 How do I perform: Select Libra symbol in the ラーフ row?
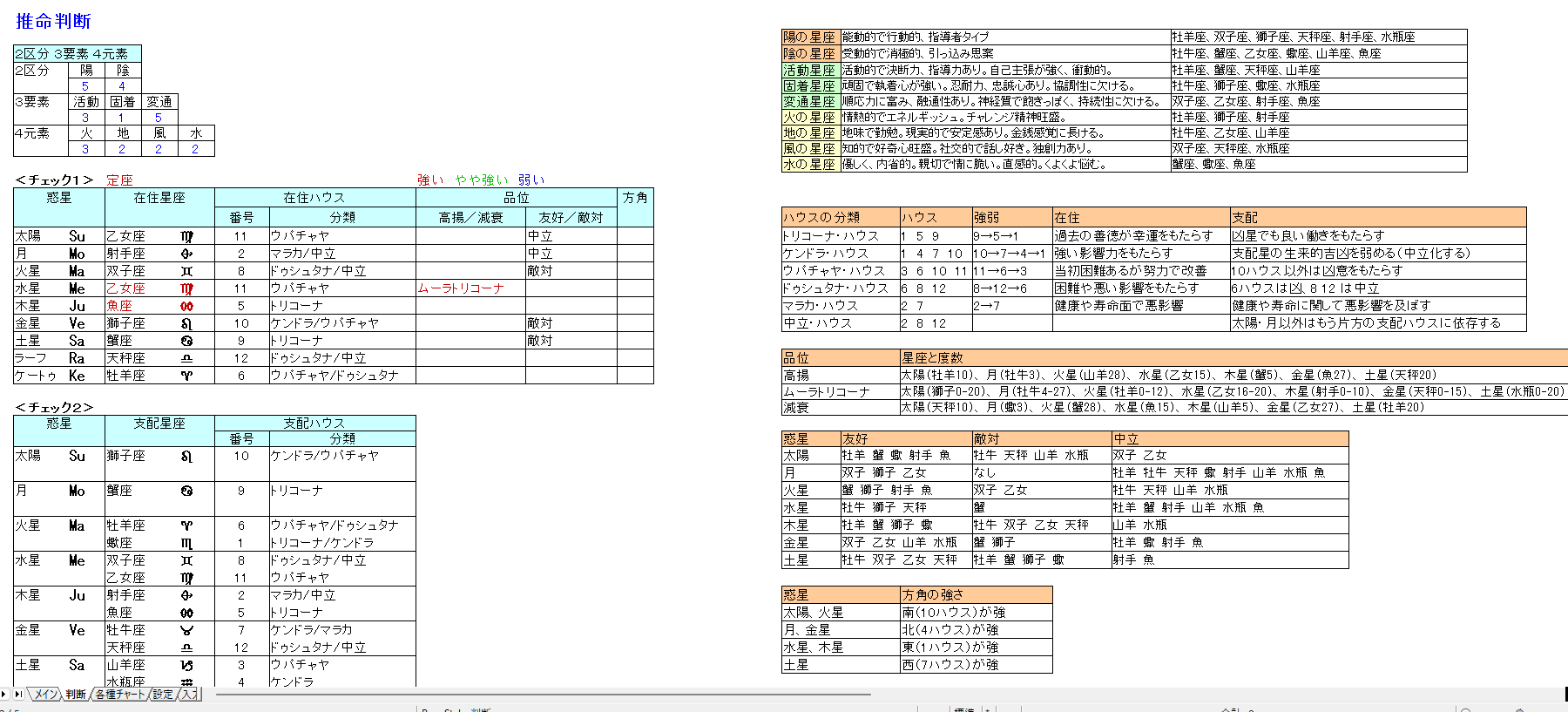pos(186,358)
